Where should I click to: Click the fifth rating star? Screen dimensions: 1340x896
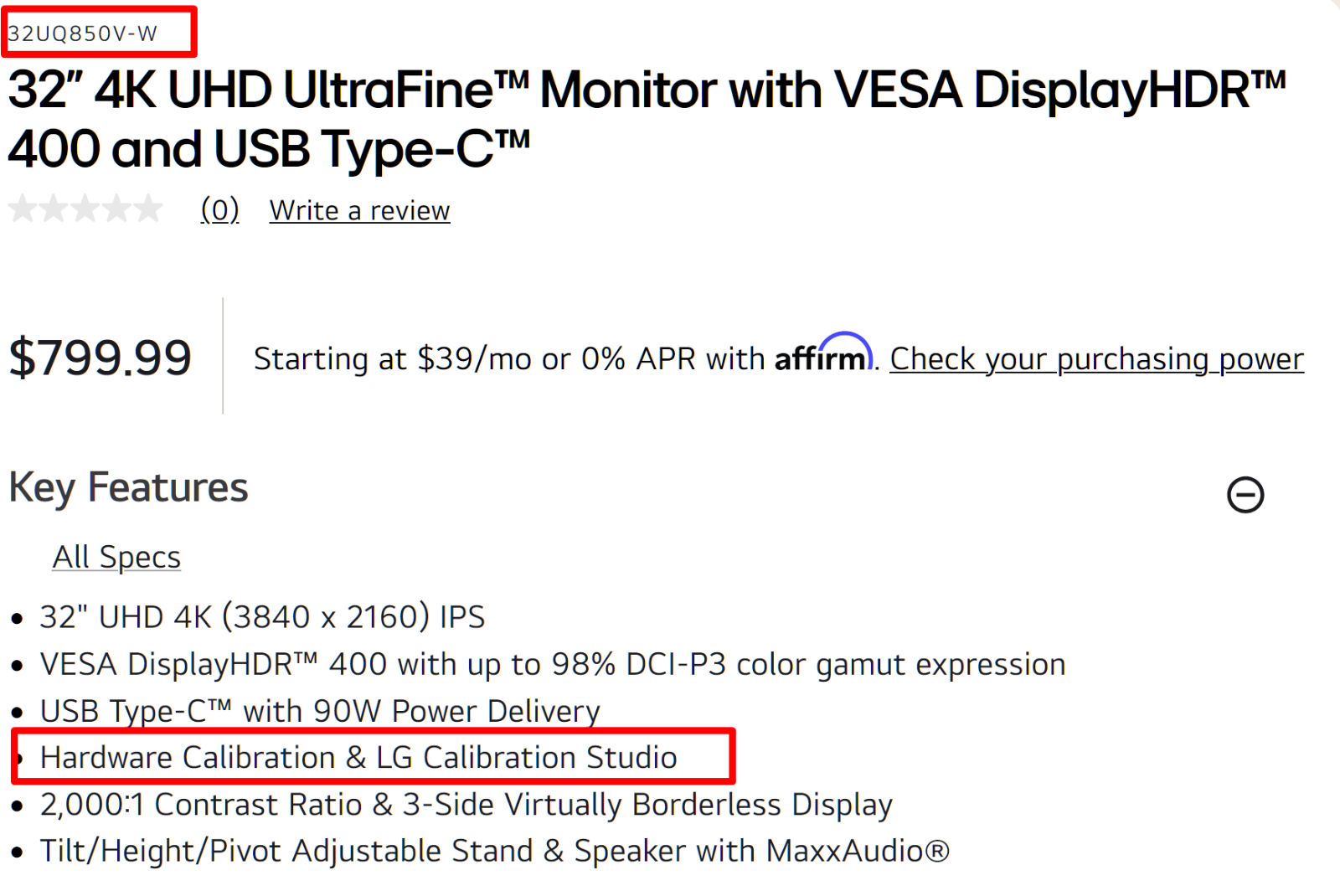148,208
